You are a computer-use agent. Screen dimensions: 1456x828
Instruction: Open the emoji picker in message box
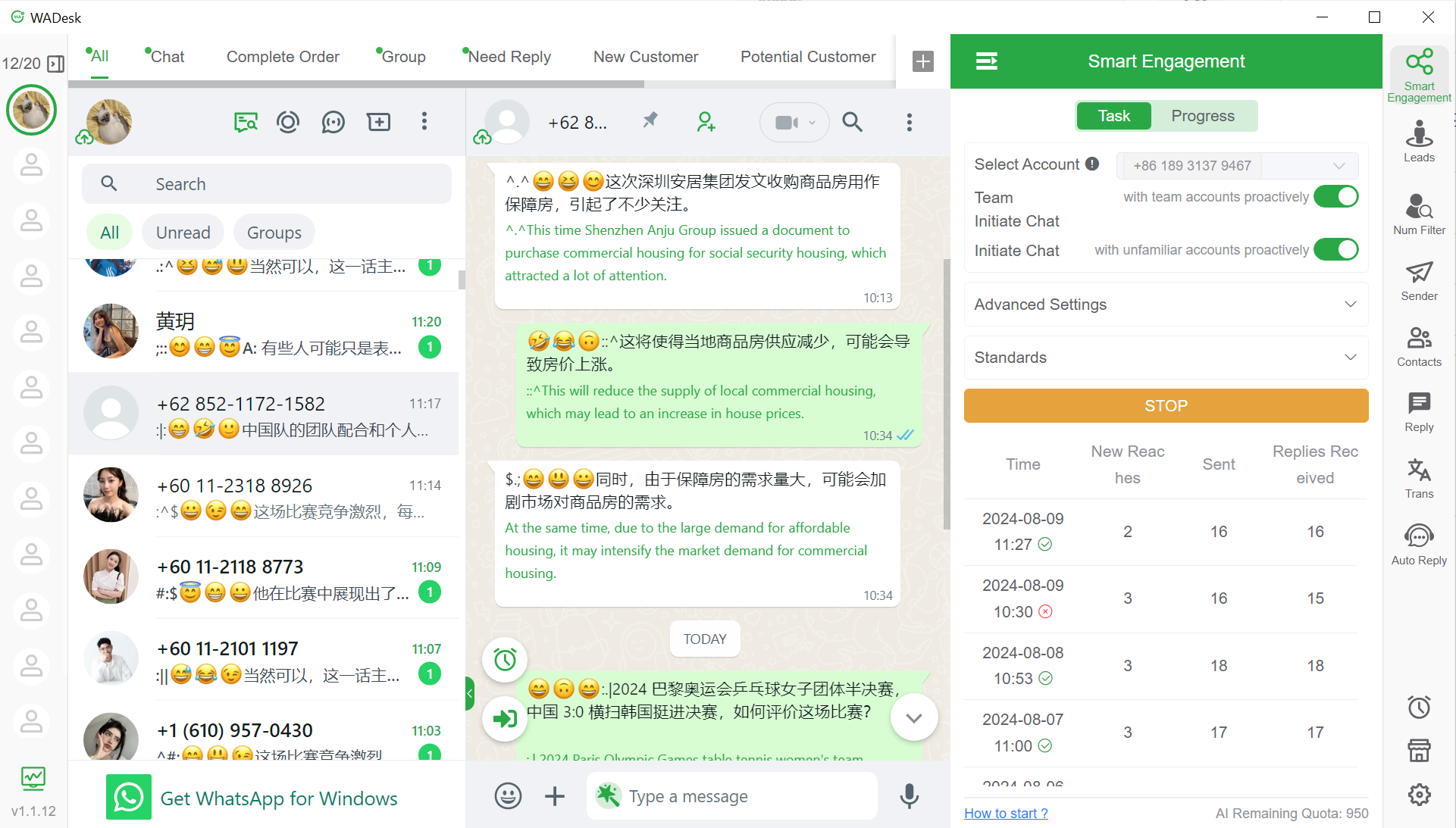[507, 796]
